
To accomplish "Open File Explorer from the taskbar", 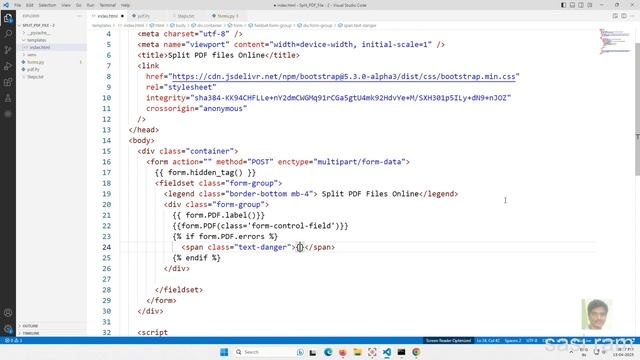I will click(358, 352).
